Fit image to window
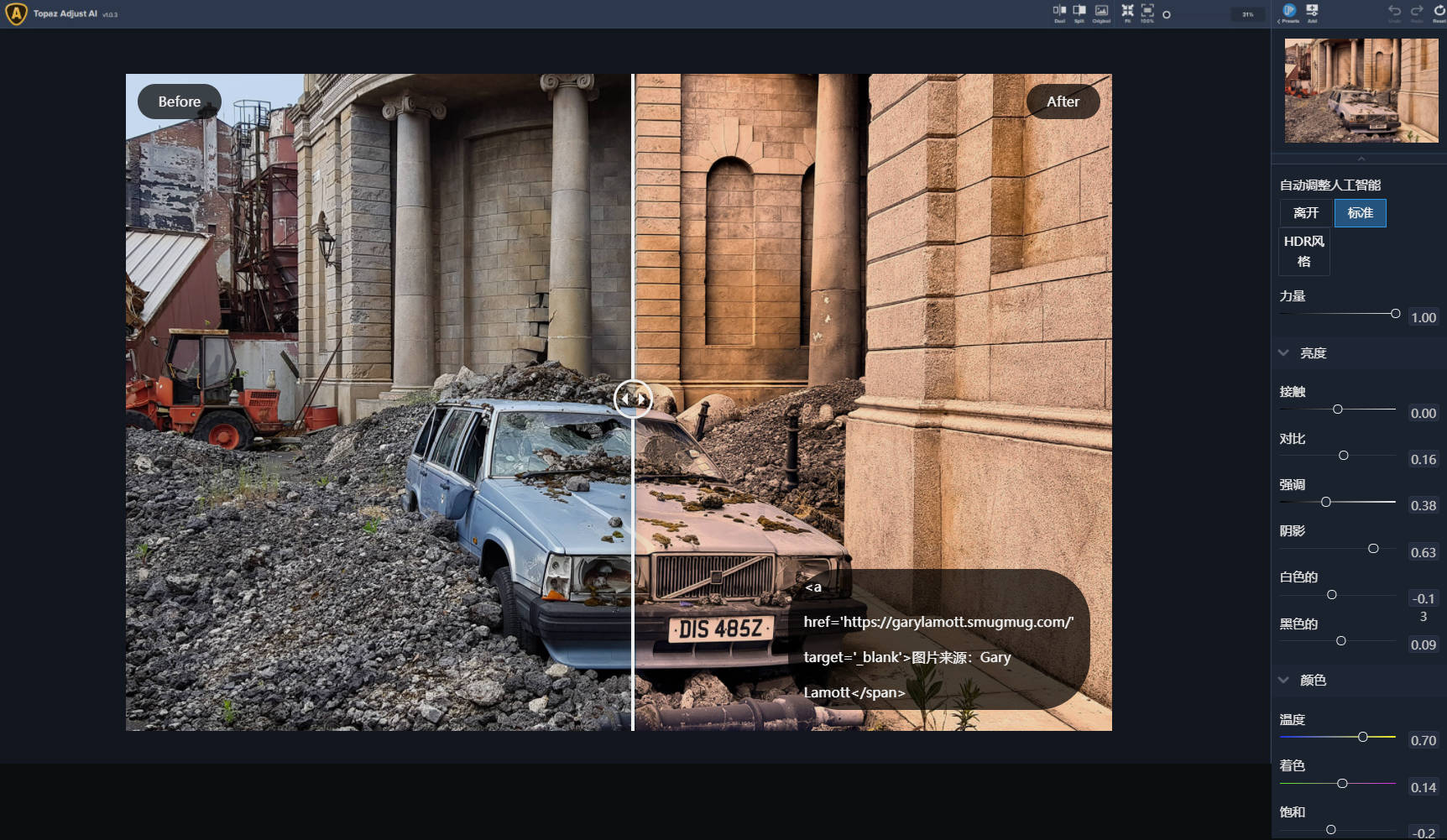This screenshot has height=840, width=1447. [x=1127, y=13]
